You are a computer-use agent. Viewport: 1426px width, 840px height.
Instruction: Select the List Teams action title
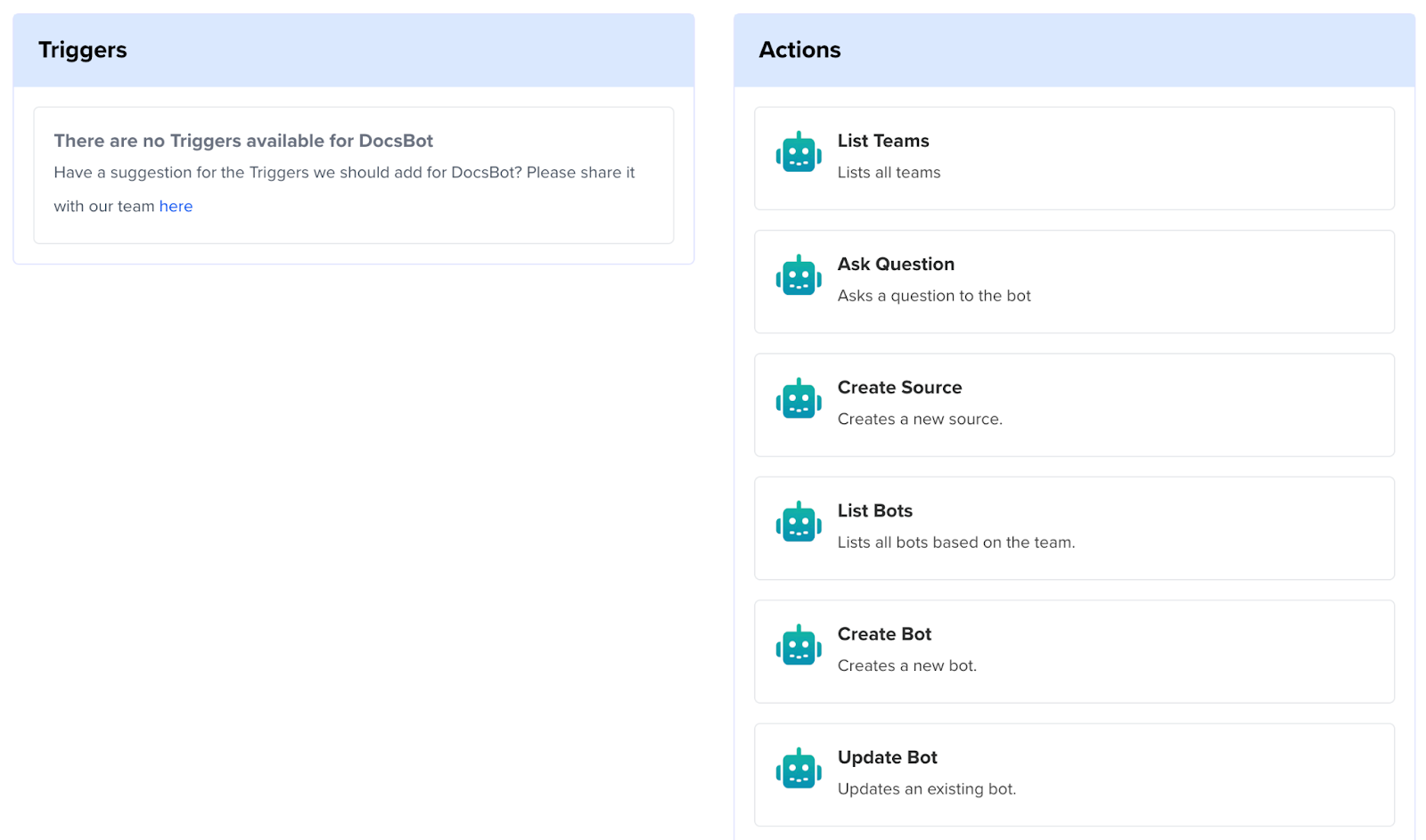pos(883,141)
